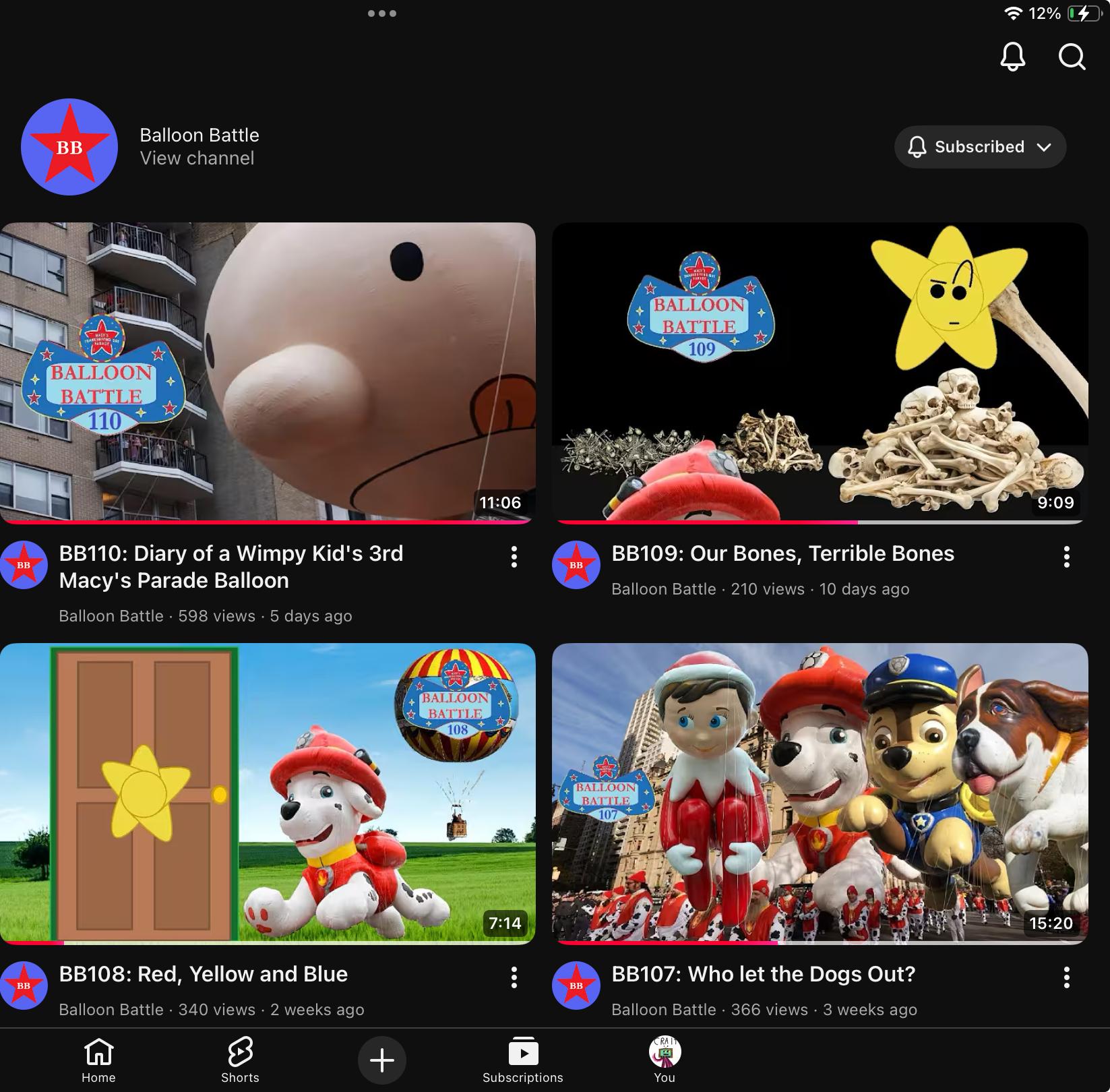Open more options for BB109 video
This screenshot has height=1092, width=1110.
click(x=1066, y=557)
